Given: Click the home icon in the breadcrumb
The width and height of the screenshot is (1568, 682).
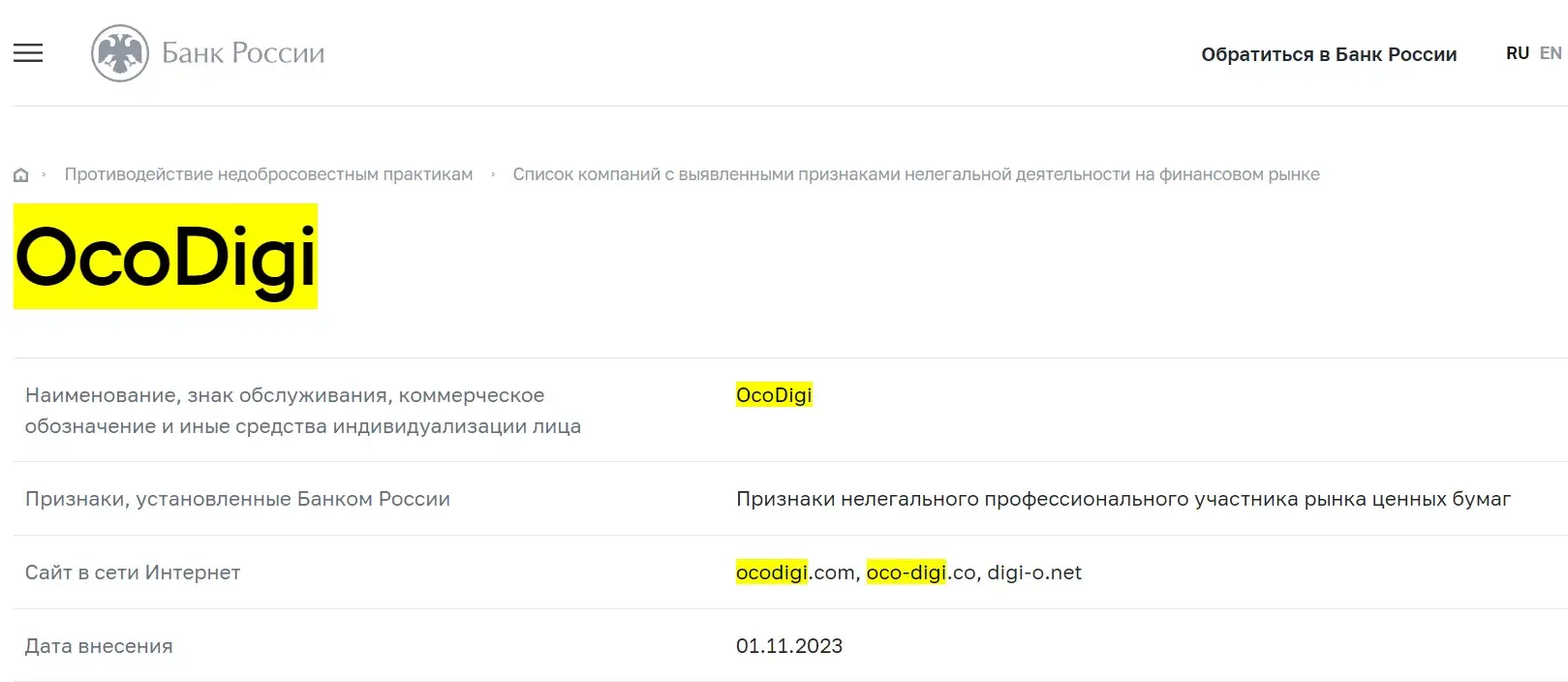Looking at the screenshot, I should pos(20,174).
